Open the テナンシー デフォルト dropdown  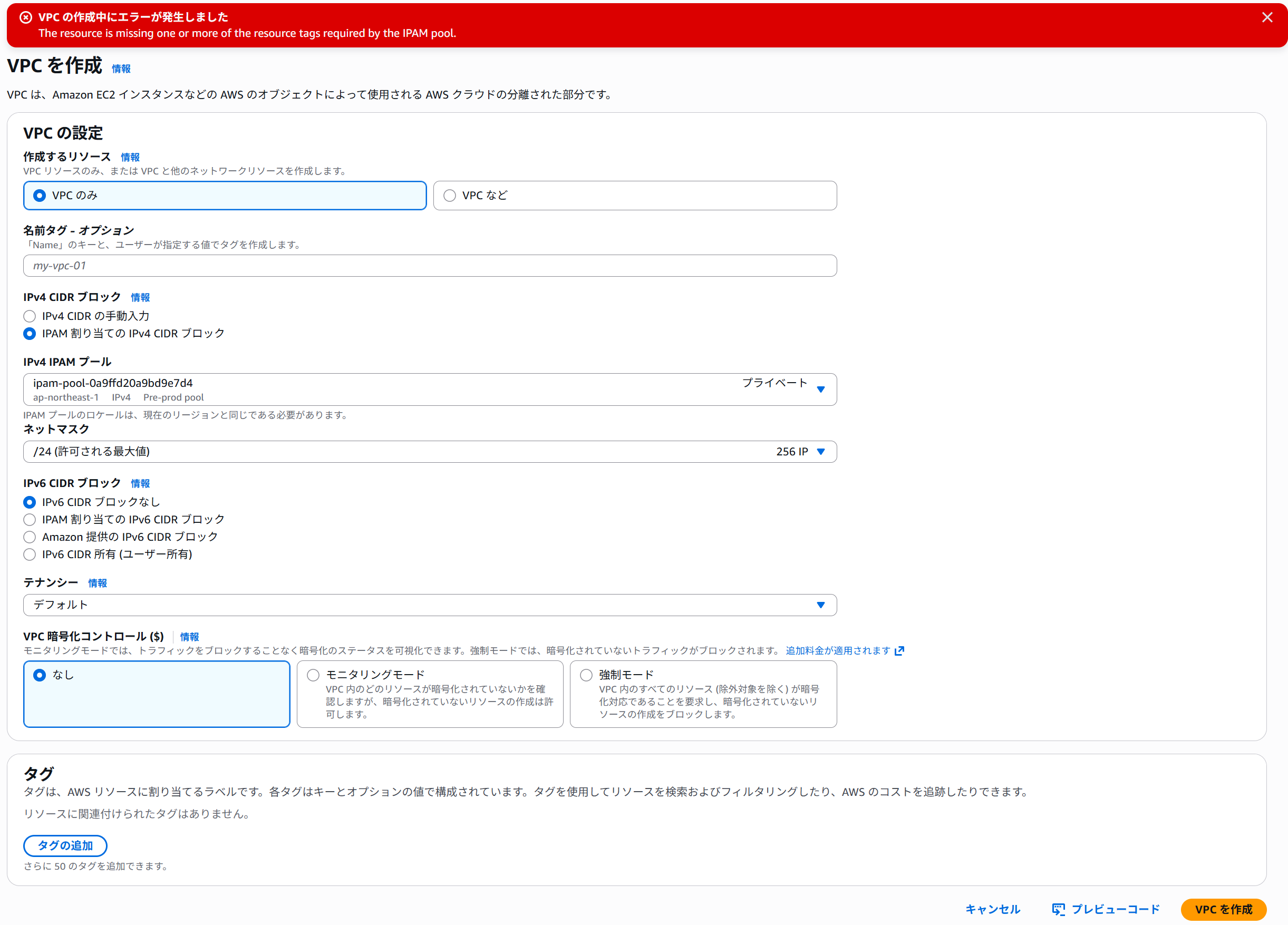(430, 605)
